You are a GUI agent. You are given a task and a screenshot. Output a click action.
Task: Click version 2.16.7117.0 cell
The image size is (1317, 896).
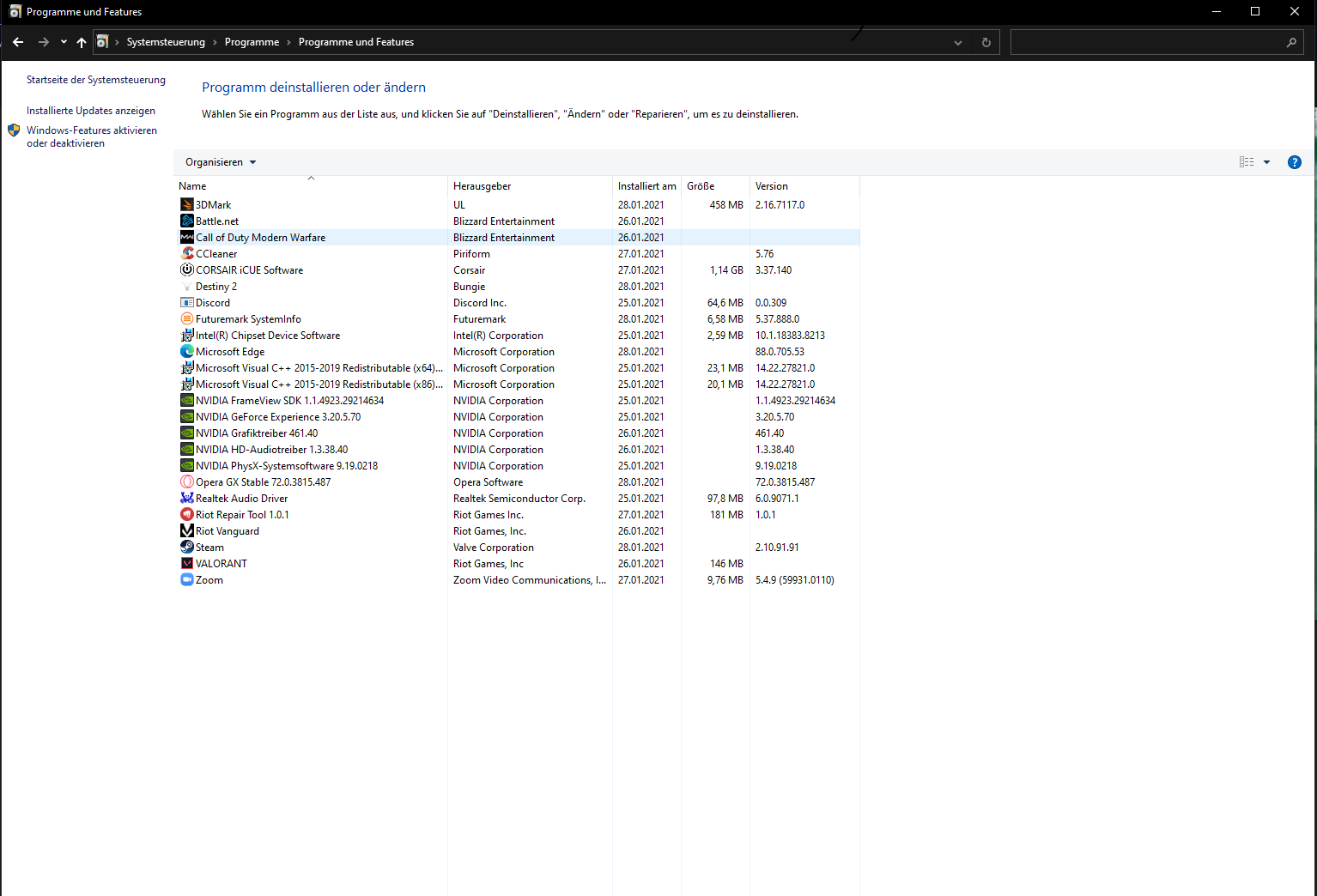pos(780,204)
